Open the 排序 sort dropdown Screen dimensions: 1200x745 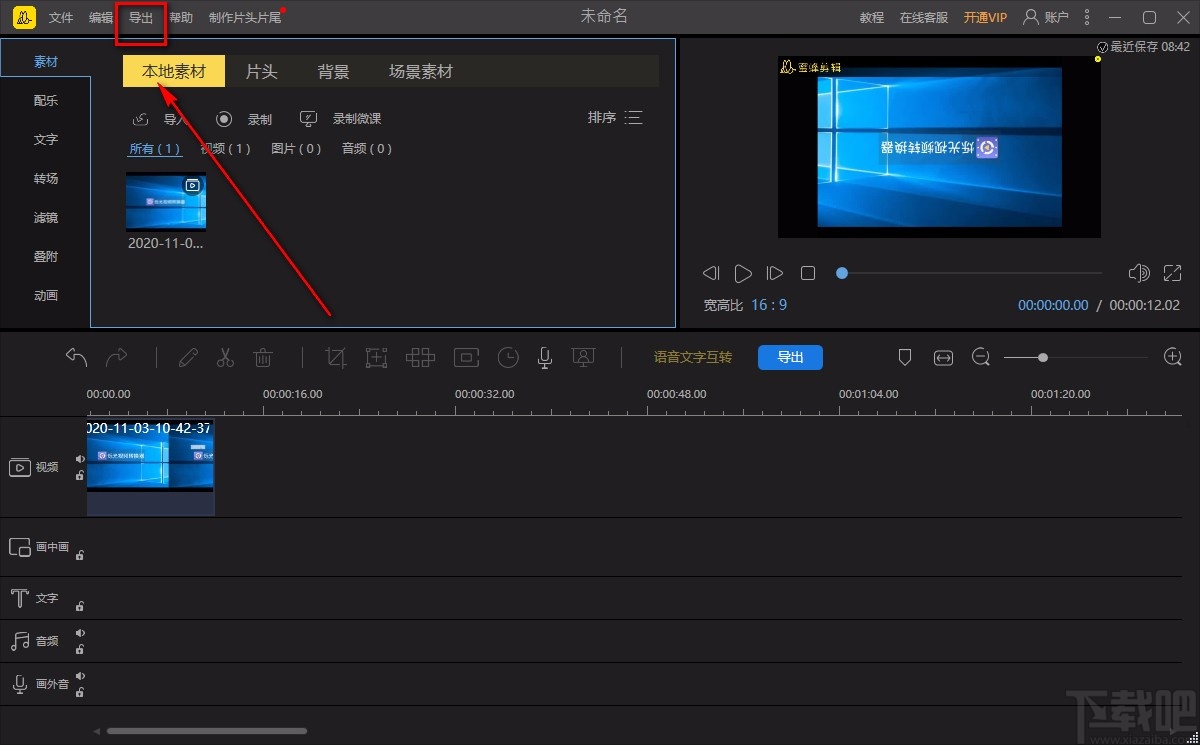pyautogui.click(x=615, y=118)
